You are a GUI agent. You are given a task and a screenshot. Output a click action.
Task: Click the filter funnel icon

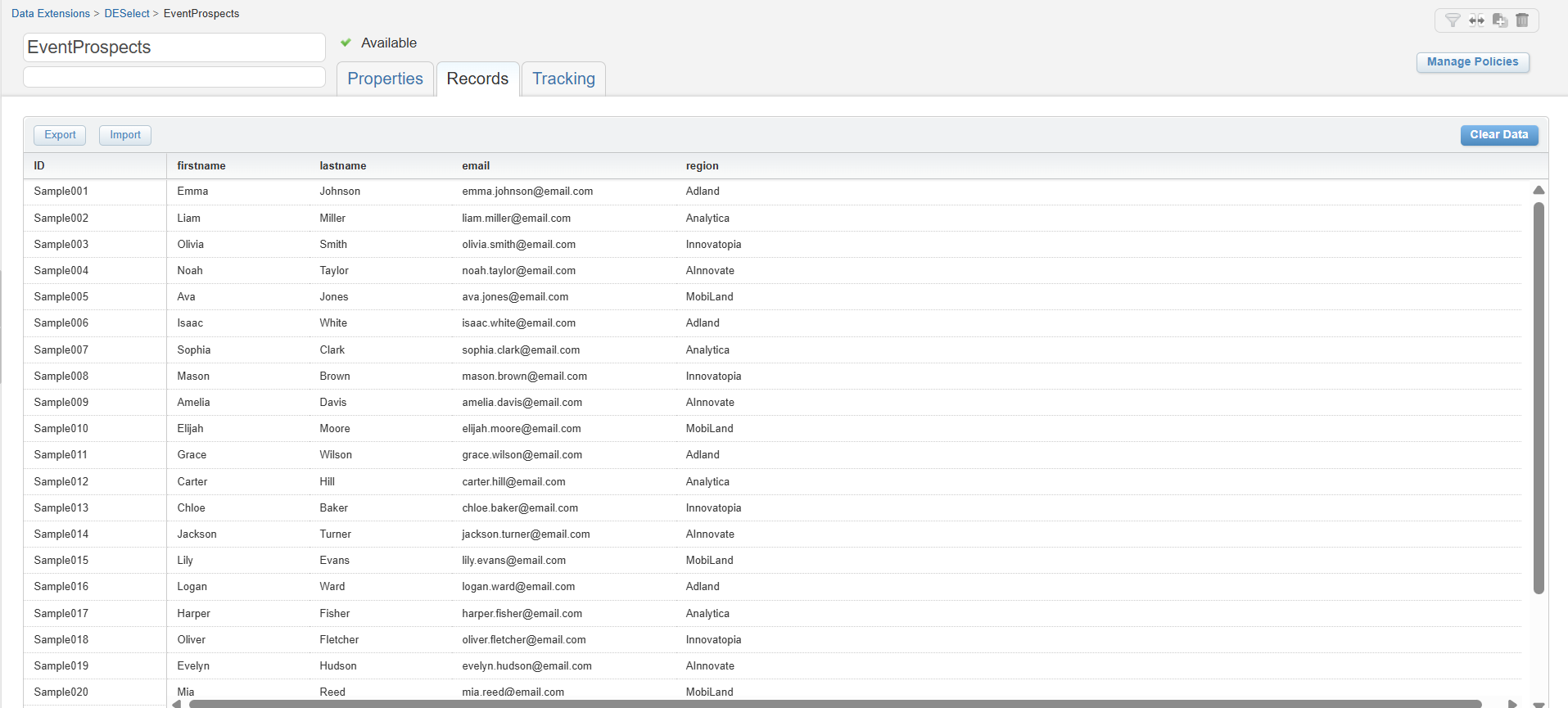click(x=1453, y=20)
